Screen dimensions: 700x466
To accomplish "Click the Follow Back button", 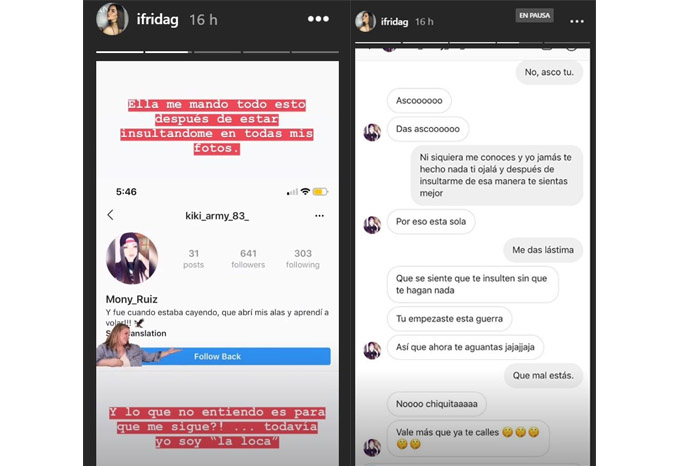I will click(x=217, y=356).
